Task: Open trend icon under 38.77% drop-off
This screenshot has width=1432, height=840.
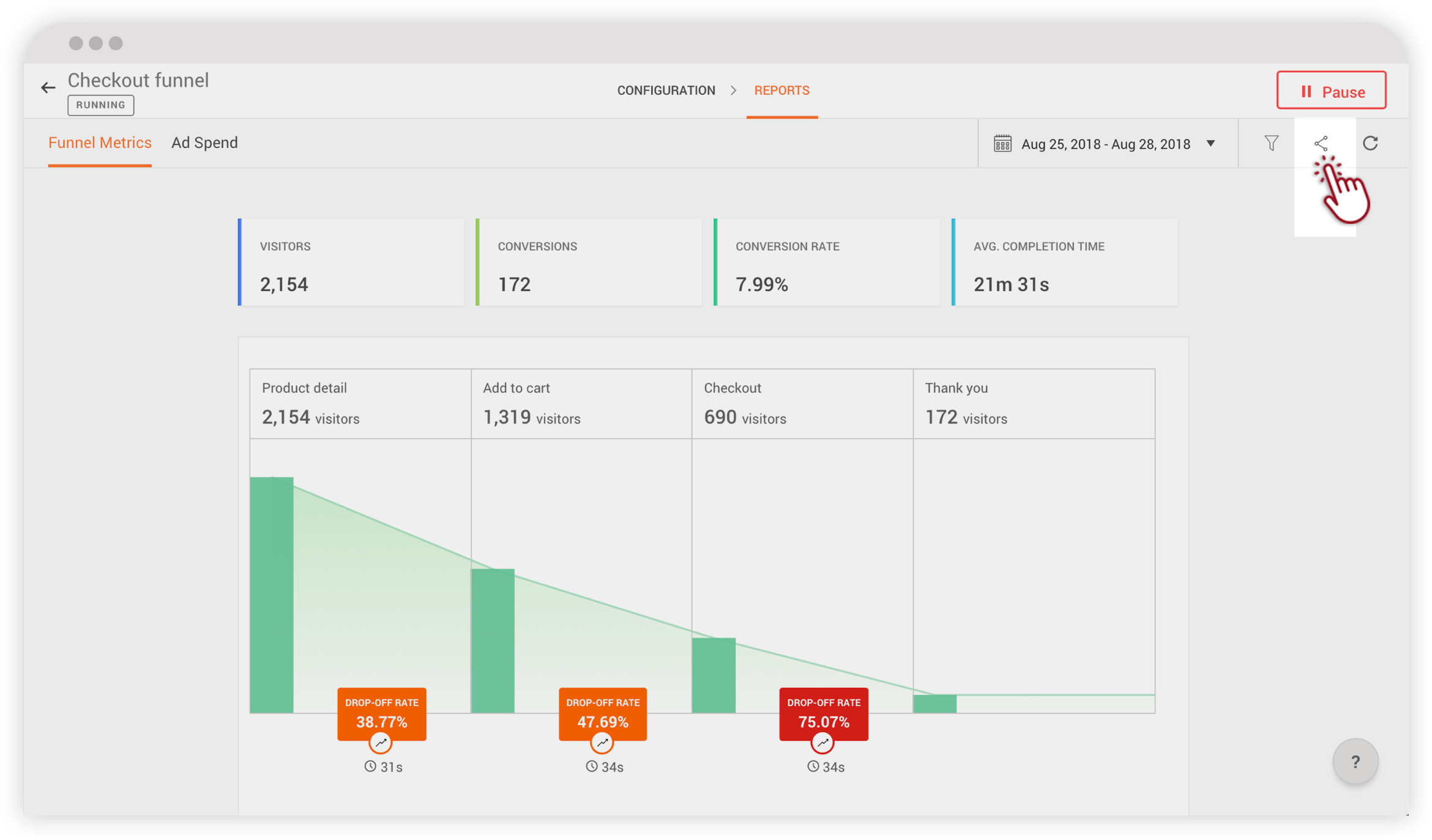Action: (x=381, y=743)
